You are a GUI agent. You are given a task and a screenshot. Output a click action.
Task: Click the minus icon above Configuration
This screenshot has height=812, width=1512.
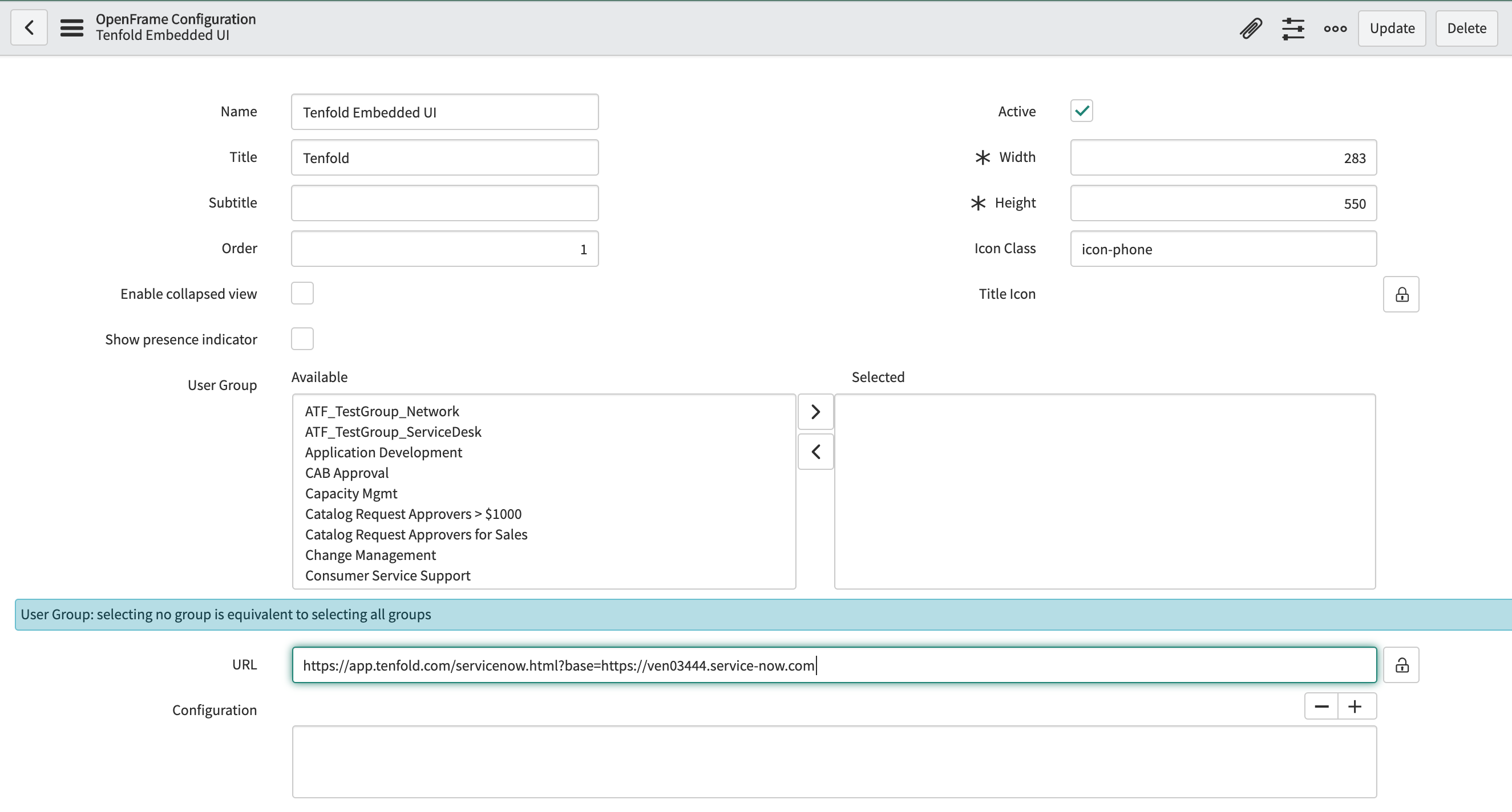[x=1321, y=707]
